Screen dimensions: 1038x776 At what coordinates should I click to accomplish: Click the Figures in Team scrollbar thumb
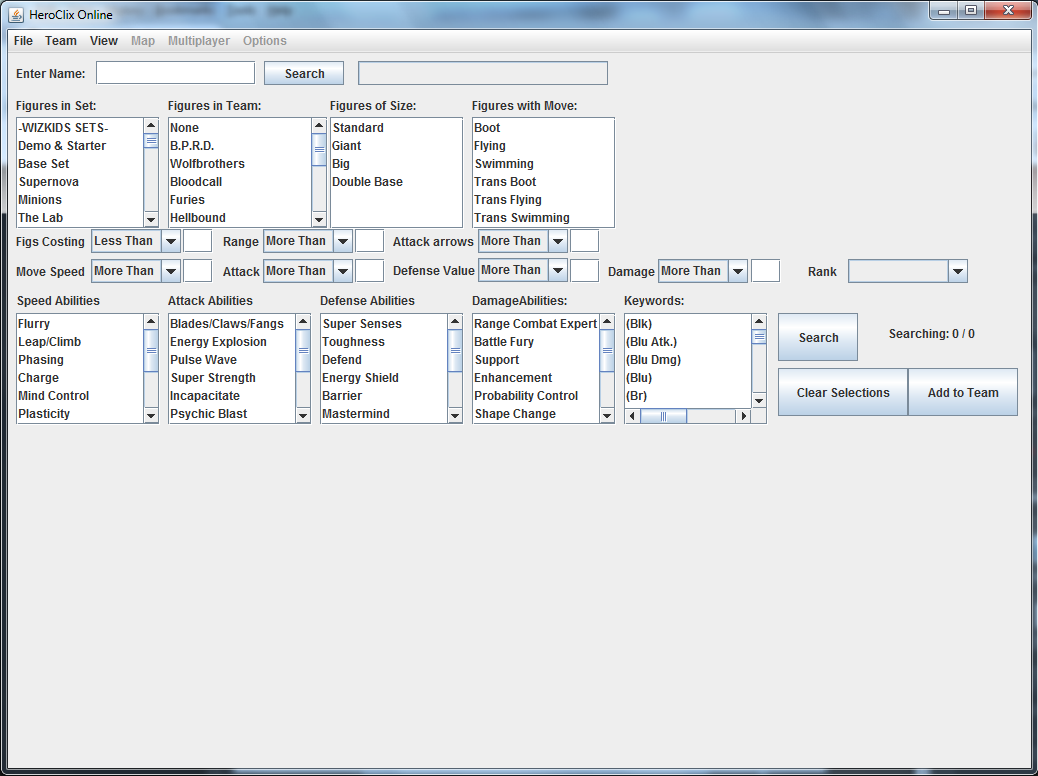[x=319, y=149]
